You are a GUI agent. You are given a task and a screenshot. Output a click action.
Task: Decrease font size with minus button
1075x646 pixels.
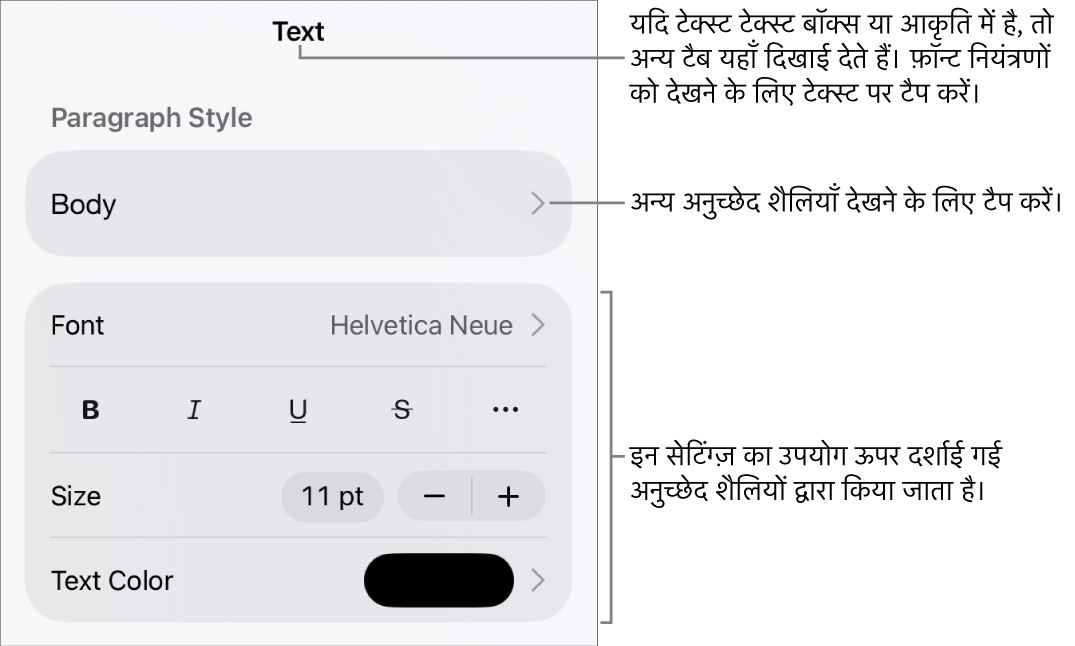tap(435, 497)
